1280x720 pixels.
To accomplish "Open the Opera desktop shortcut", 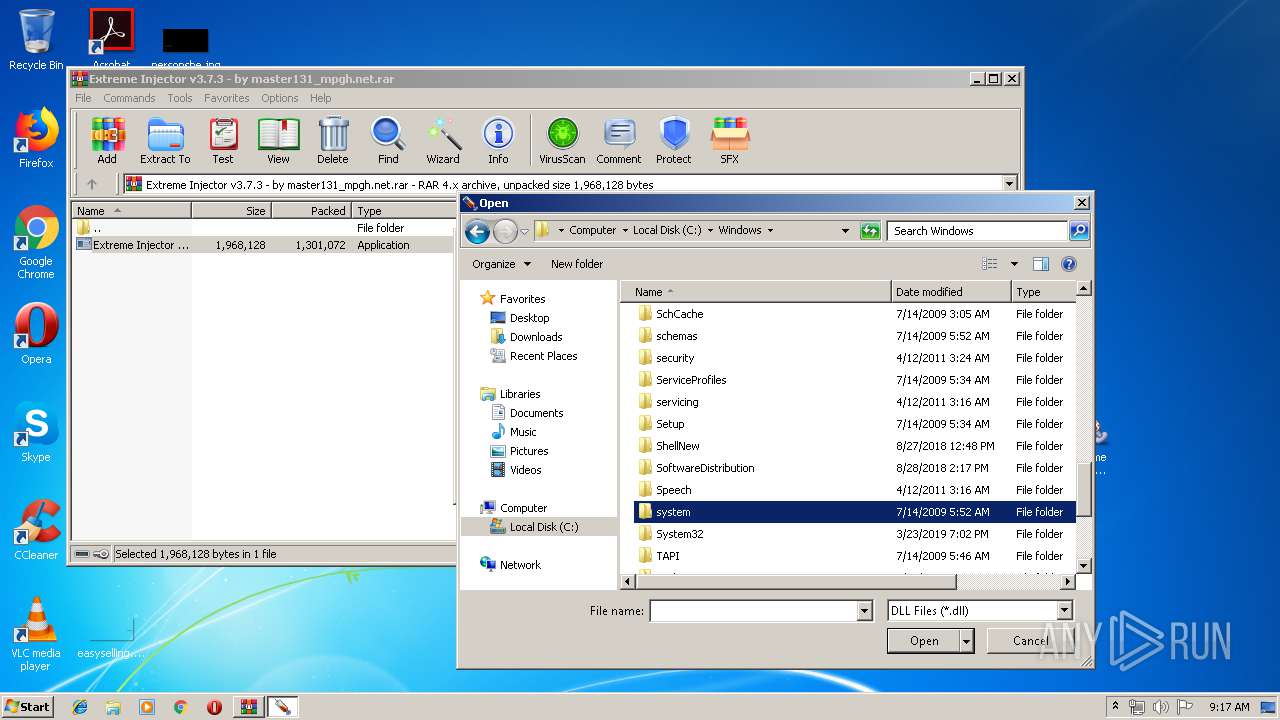I will 36,334.
